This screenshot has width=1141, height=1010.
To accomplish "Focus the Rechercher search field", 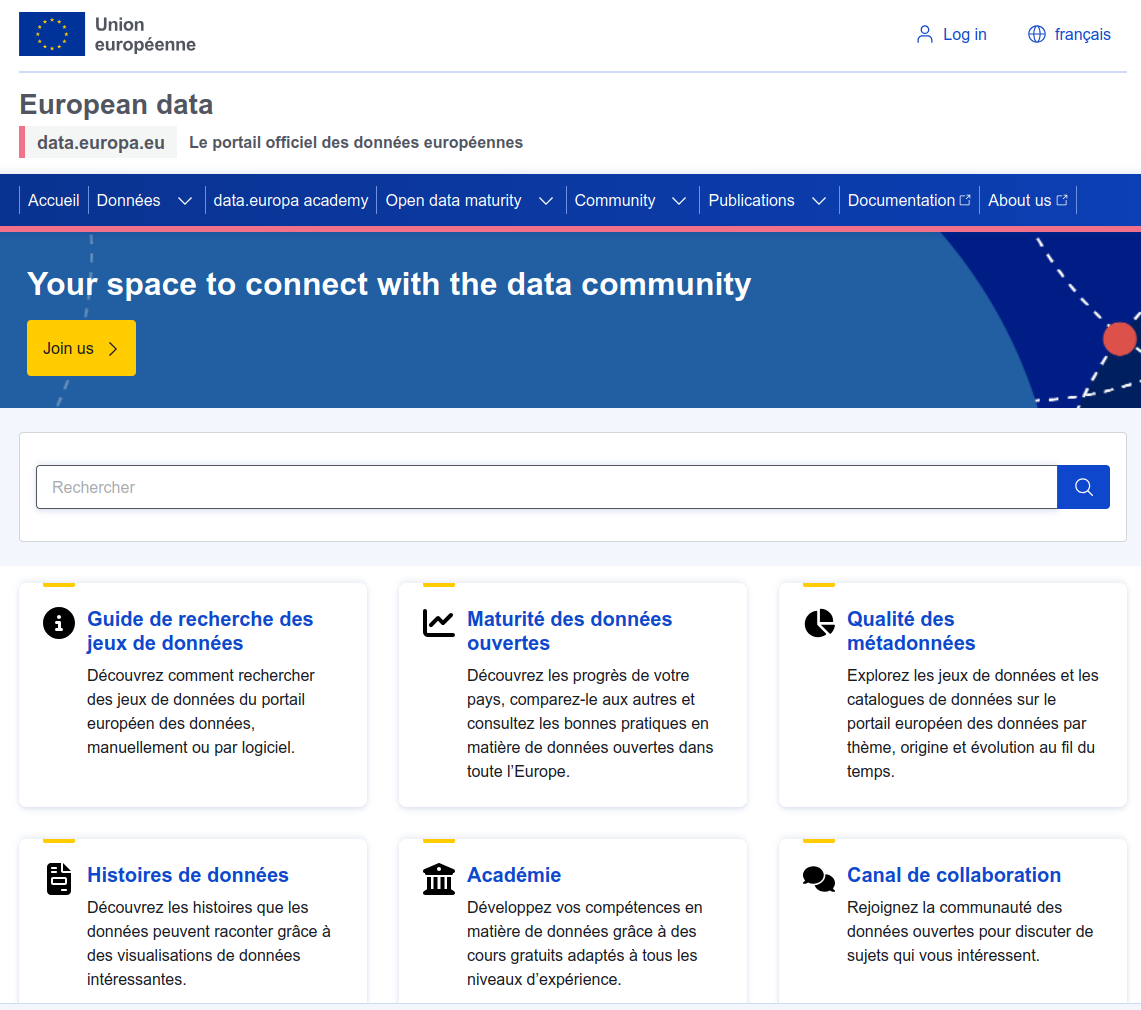I will 546,487.
